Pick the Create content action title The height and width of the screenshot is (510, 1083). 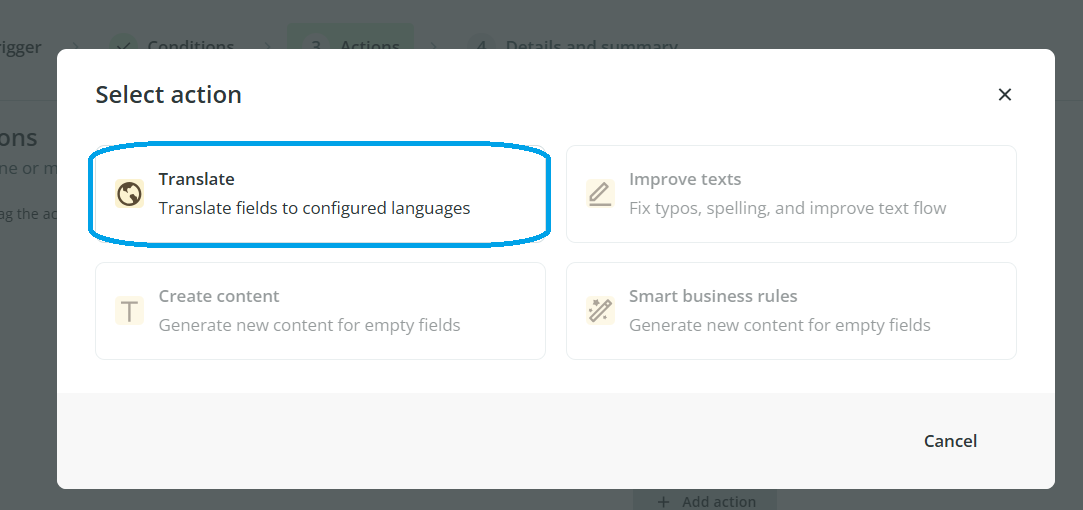click(x=219, y=296)
